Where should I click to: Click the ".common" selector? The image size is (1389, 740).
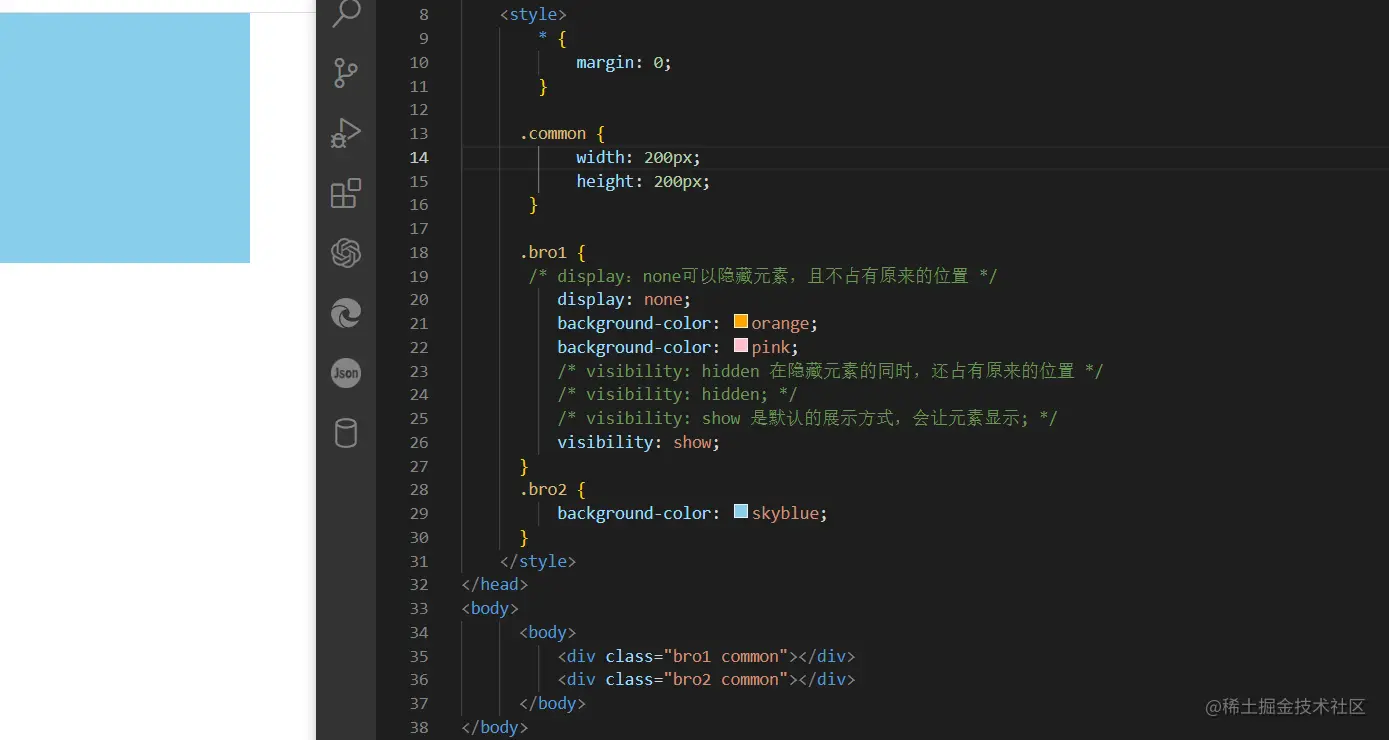(x=553, y=134)
